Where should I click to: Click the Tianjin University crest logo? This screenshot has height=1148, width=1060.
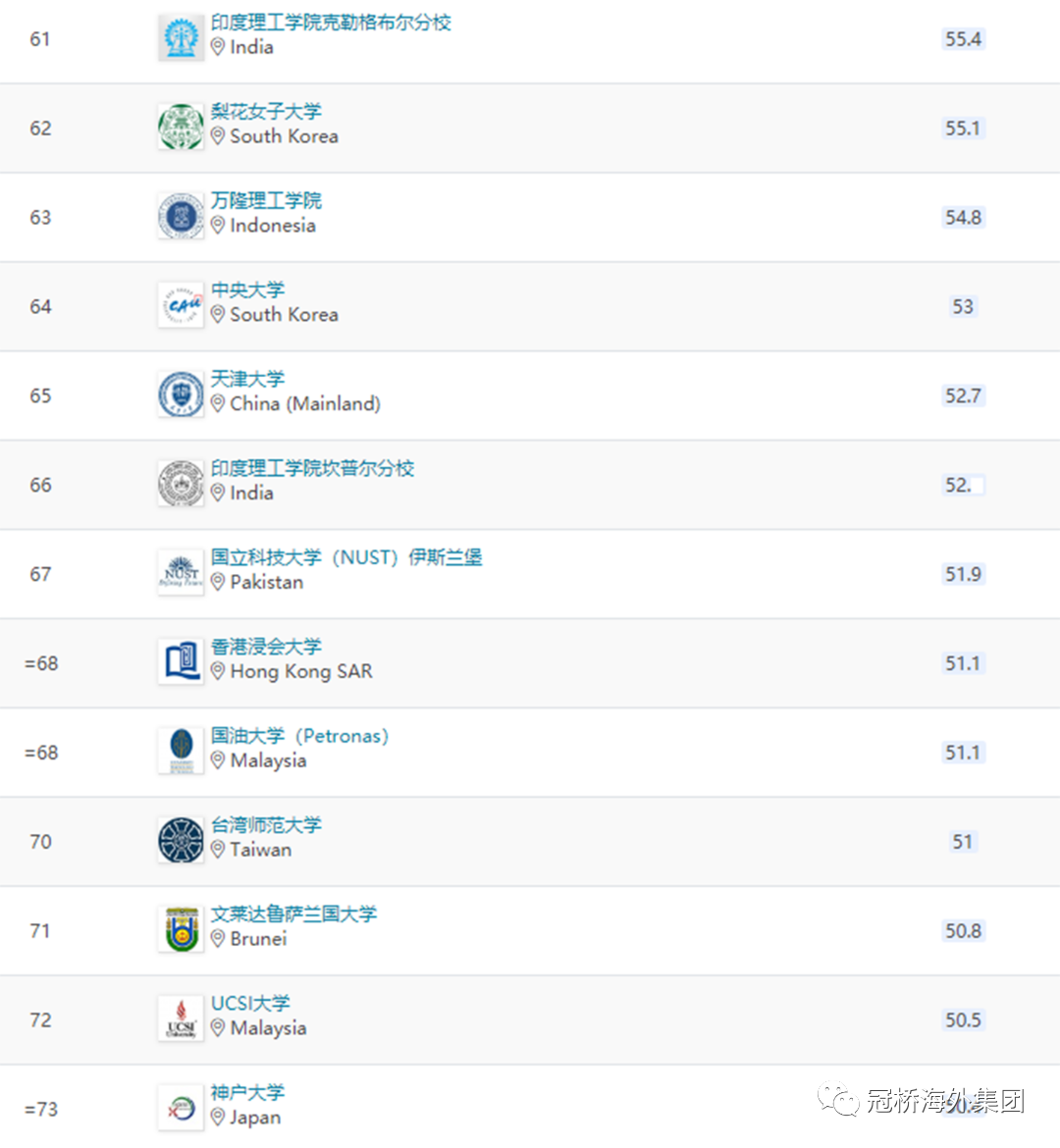click(181, 395)
